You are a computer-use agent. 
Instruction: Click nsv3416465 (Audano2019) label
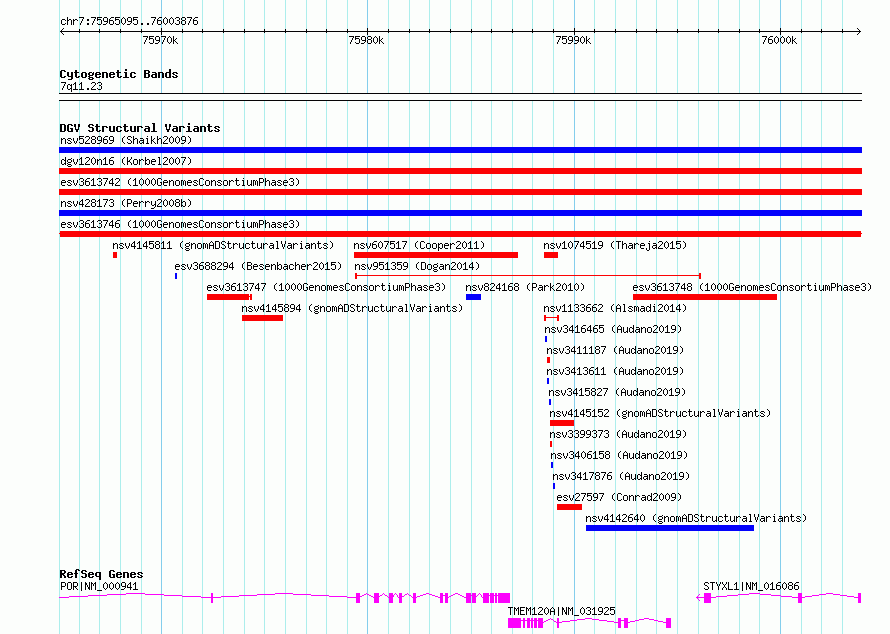pos(613,329)
